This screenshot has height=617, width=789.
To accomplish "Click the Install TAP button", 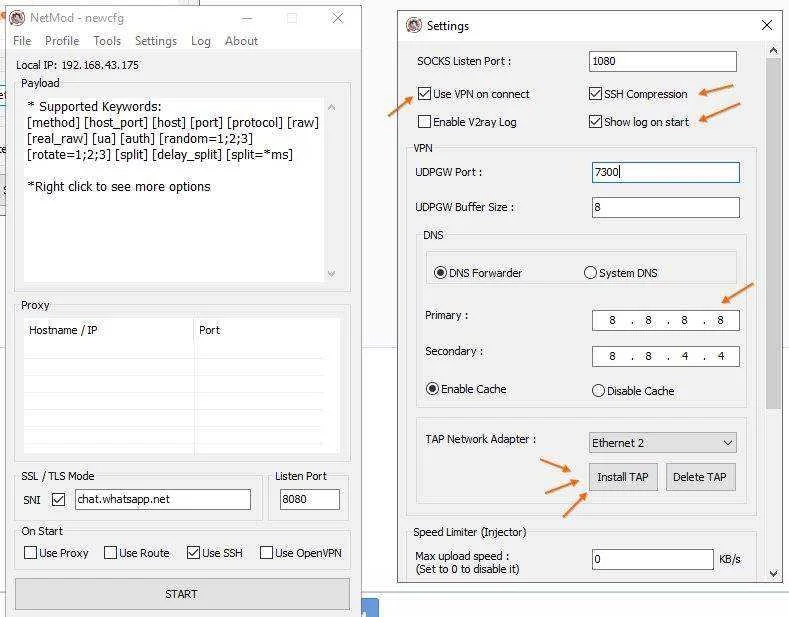I will (x=623, y=477).
